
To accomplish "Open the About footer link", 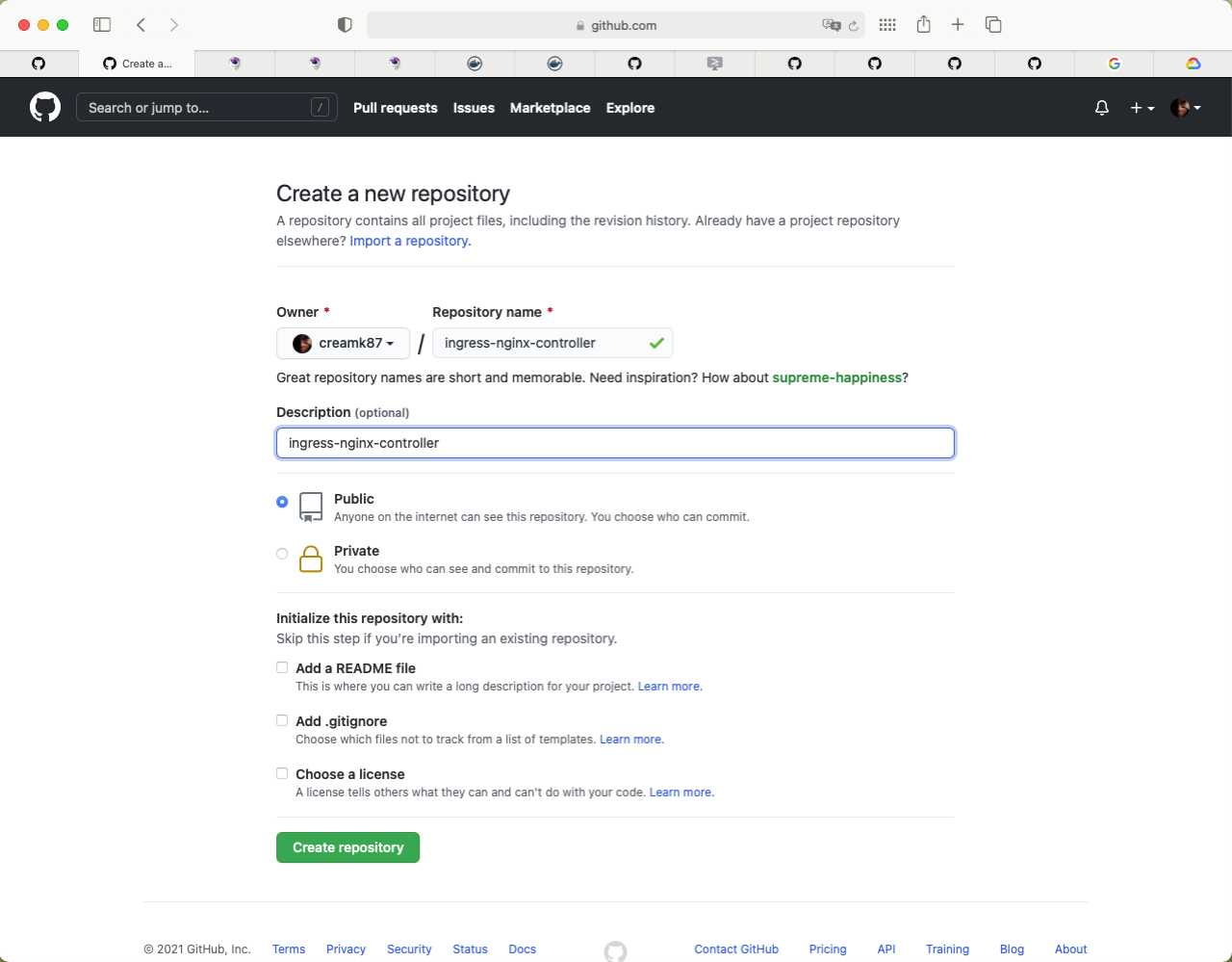I will click(1070, 949).
